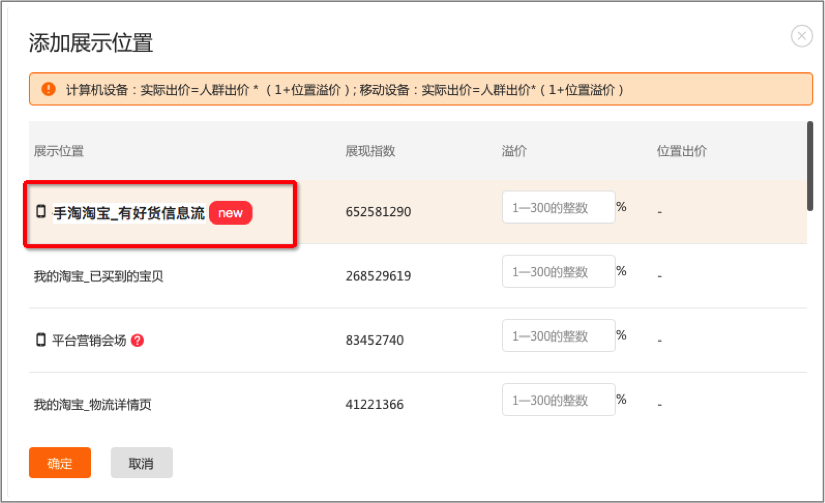This screenshot has width=825, height=503.
Task: Click the bid formula notice text
Action: point(345,90)
